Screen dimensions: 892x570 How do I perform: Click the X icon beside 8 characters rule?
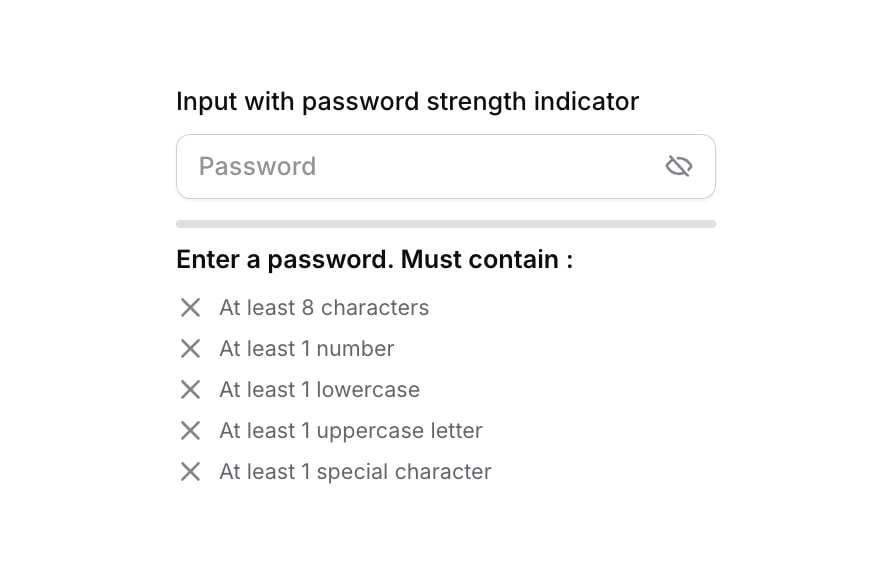click(x=190, y=308)
